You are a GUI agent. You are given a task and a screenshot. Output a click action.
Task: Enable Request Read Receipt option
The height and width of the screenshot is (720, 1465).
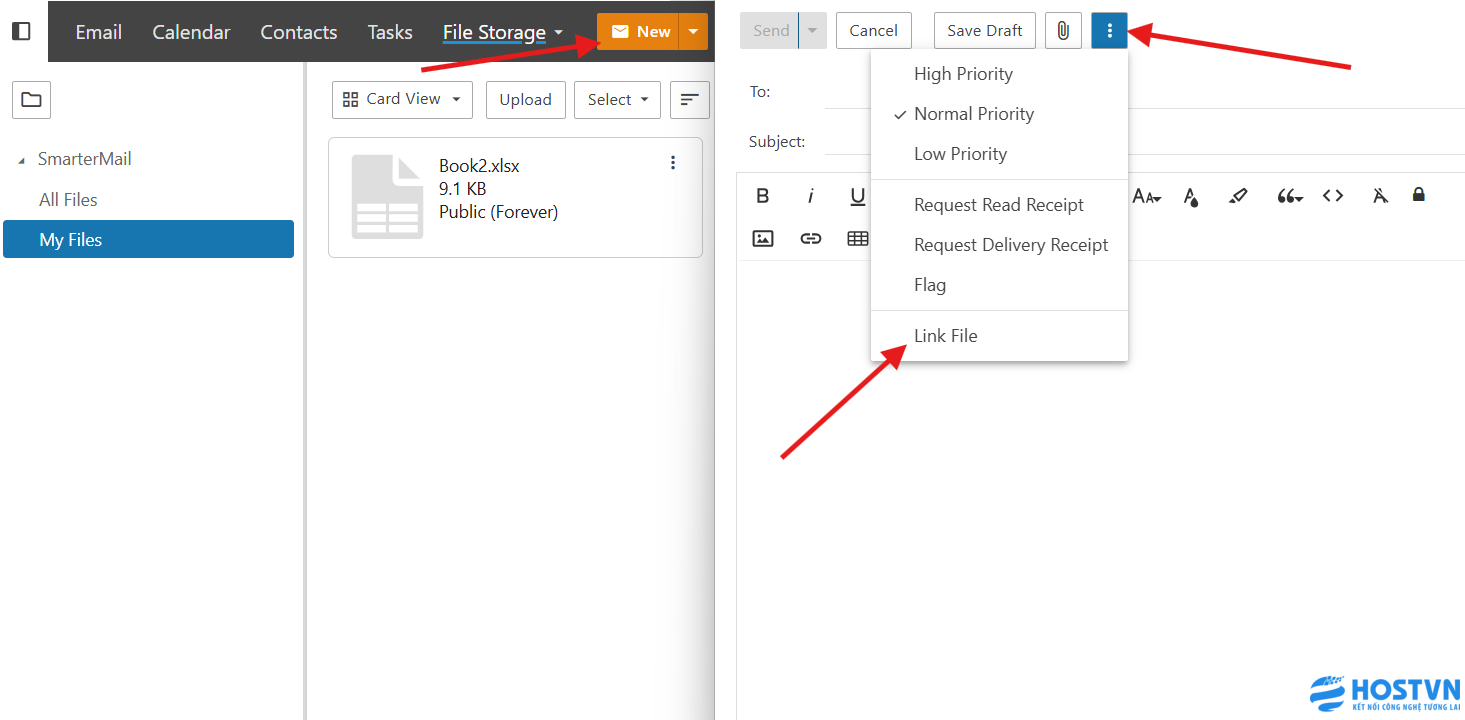(x=998, y=205)
